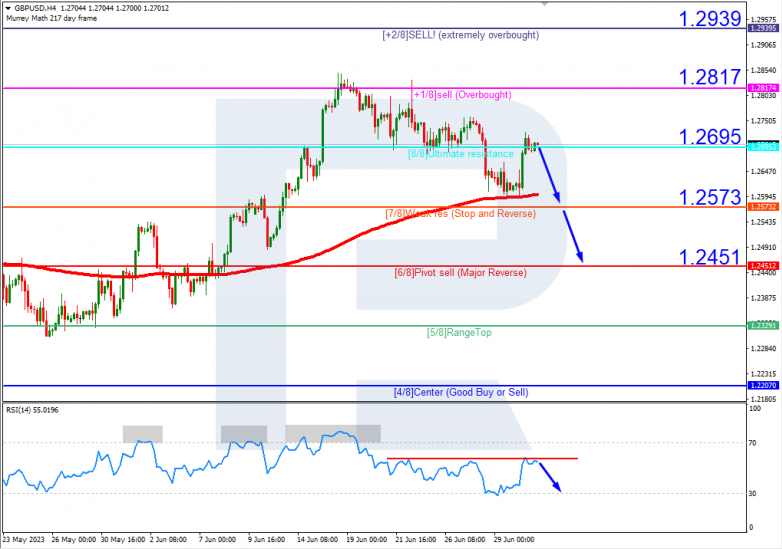The width and height of the screenshot is (782, 549).
Task: Select the '[+1/8]sell (Overbought)' label
Action: 461,95
